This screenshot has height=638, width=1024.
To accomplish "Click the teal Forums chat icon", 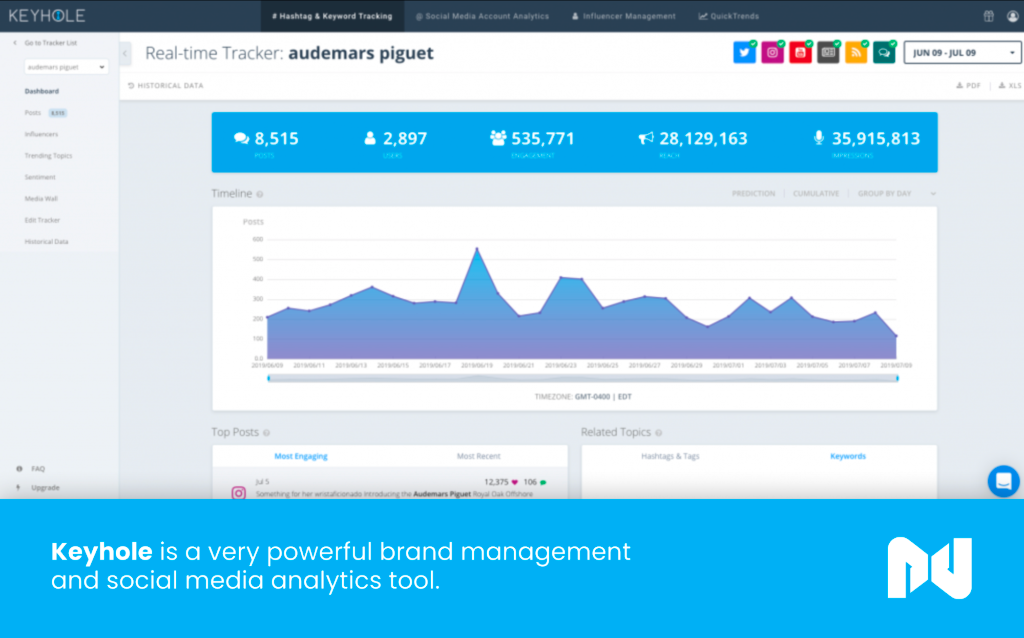I will click(884, 53).
